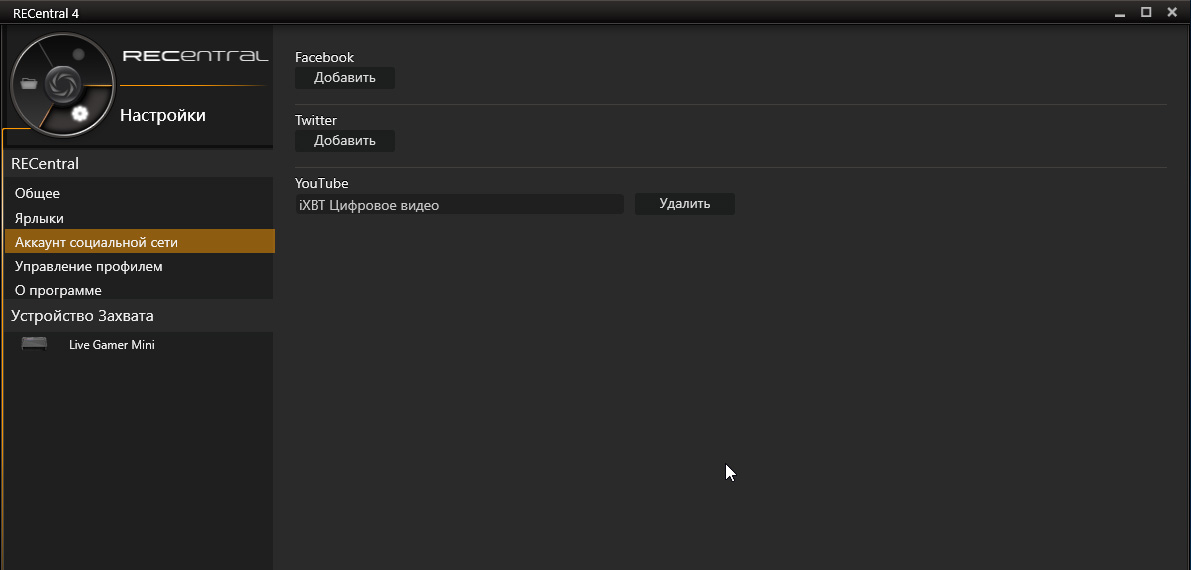
Task: Select Live Gamer Mini device entry
Action: coord(111,345)
